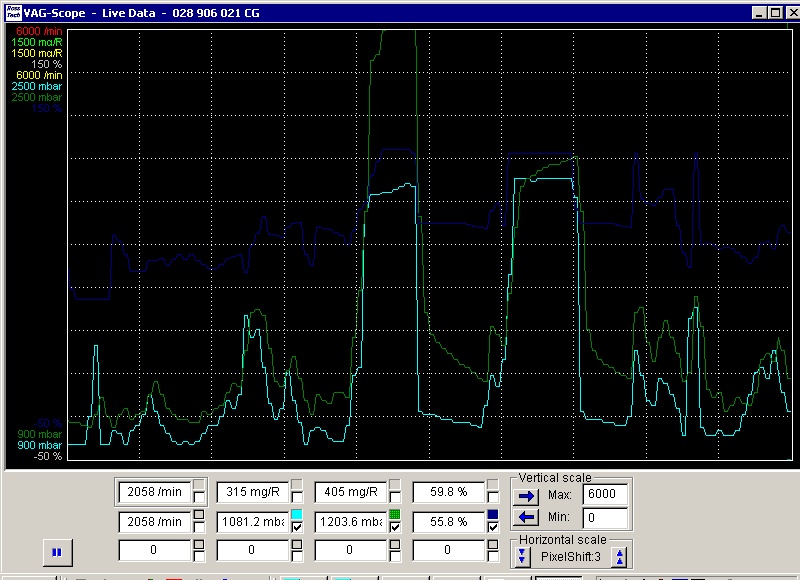This screenshot has width=800, height=580.
Task: Click the 59.8 % value field
Action: click(449, 492)
